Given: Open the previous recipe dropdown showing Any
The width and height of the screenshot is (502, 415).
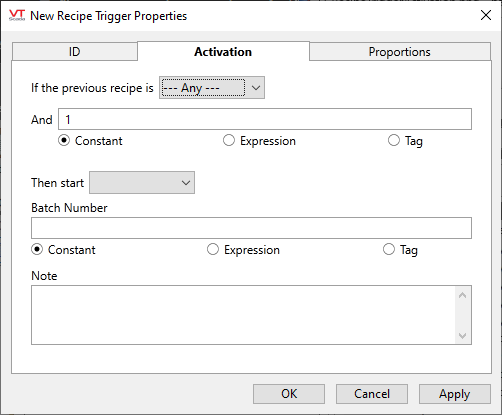Looking at the screenshot, I should [212, 88].
